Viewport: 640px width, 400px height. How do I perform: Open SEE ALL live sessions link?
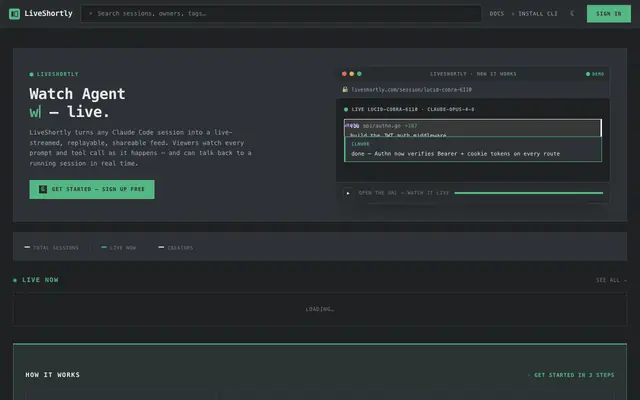tap(611, 280)
